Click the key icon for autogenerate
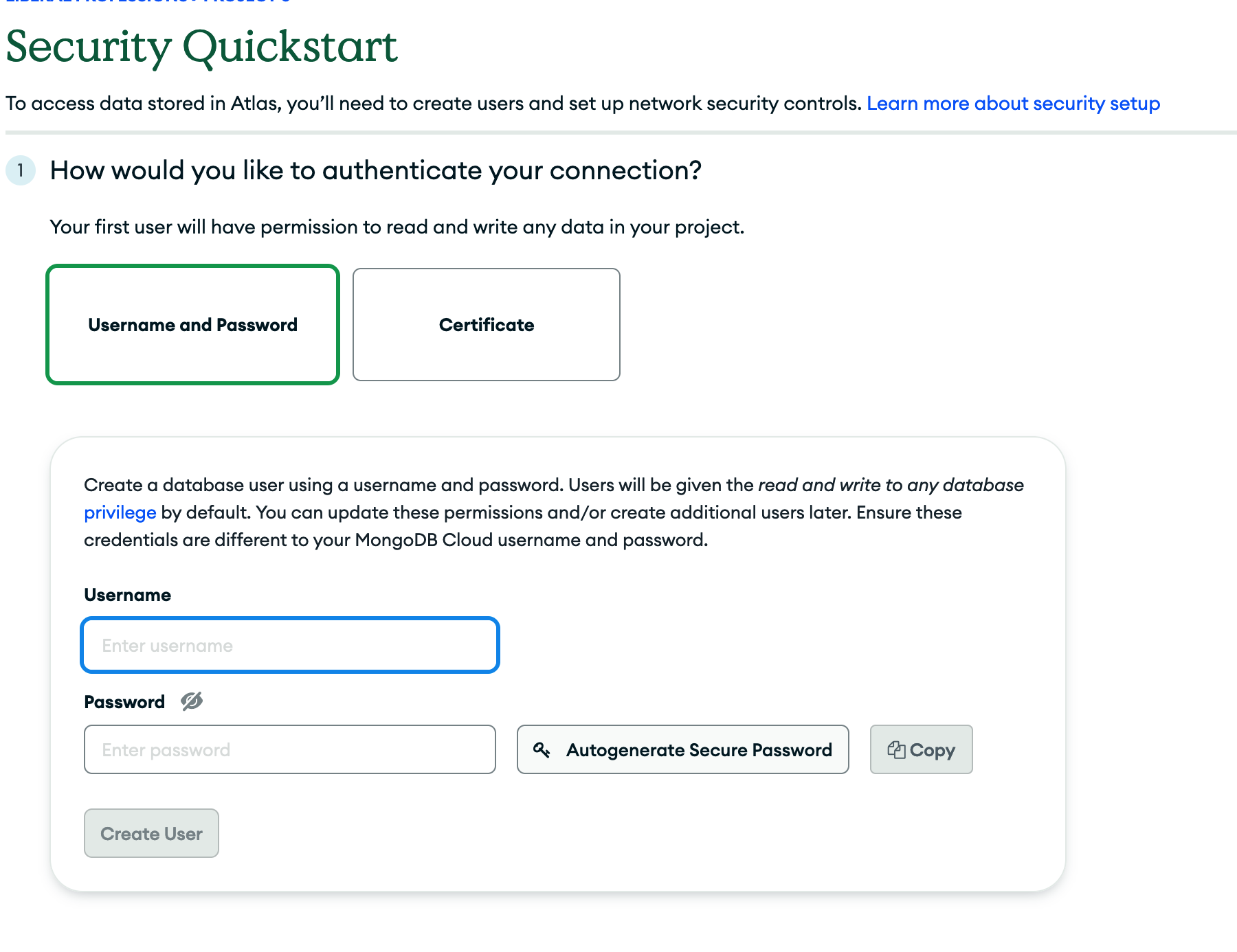Screen dimensions: 1237x952 542,750
